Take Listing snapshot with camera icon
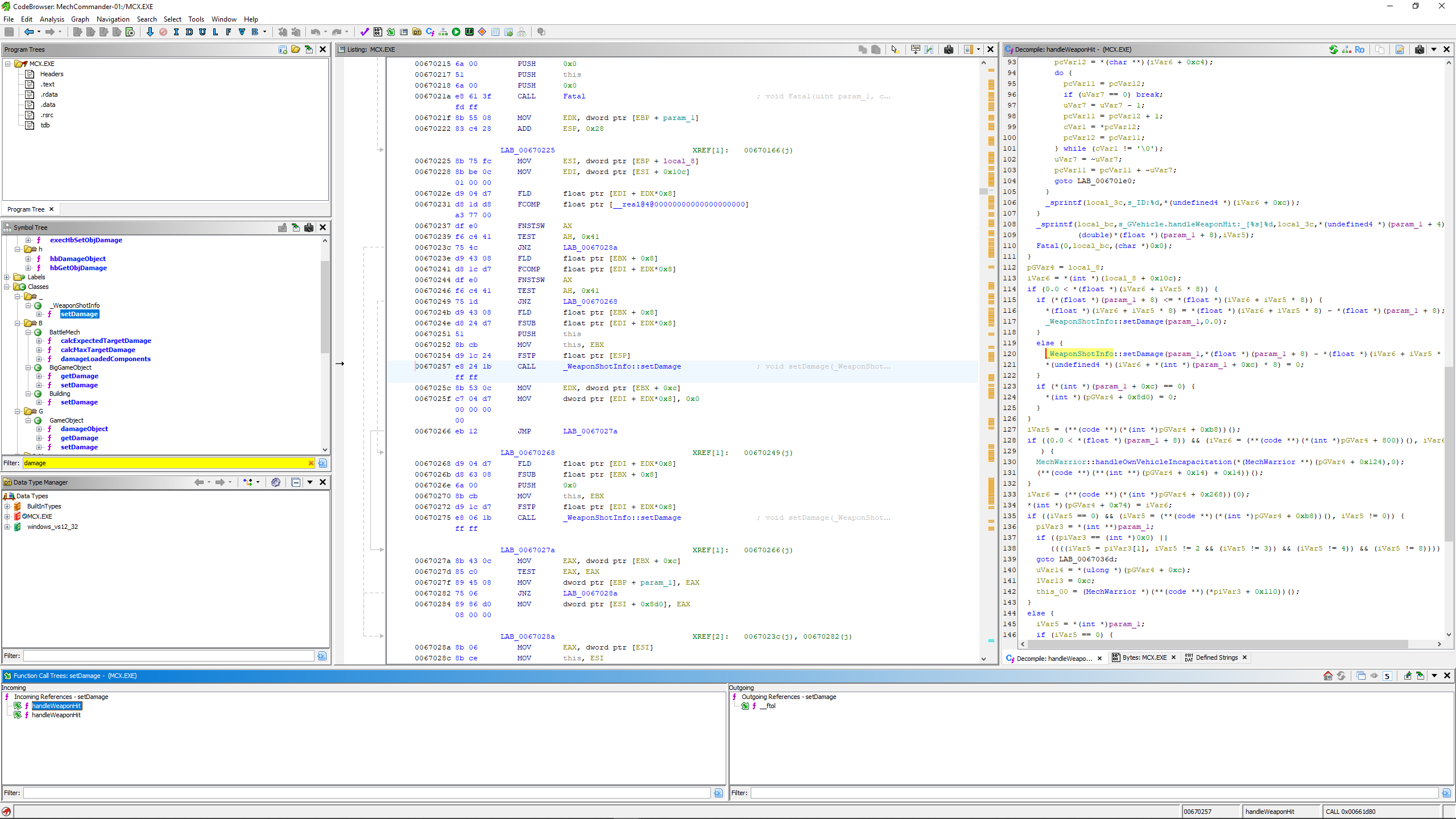Image resolution: width=1456 pixels, height=819 pixels. point(948,49)
